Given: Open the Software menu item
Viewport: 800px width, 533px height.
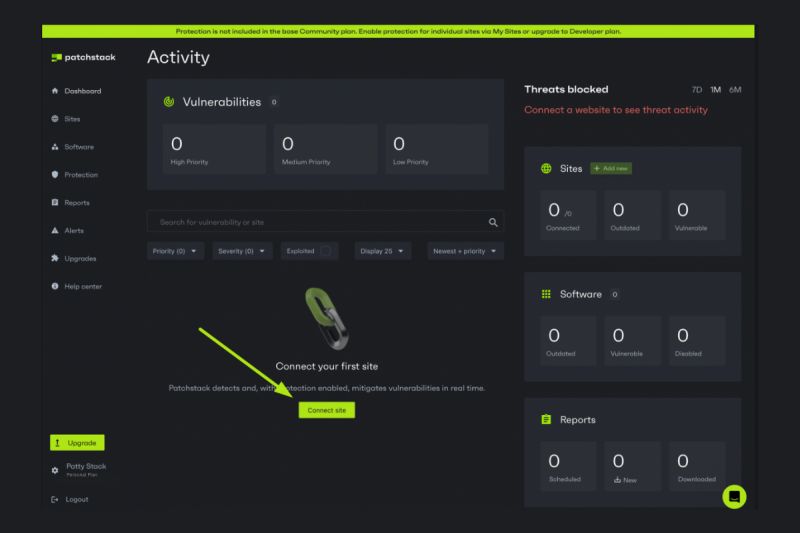Looking at the screenshot, I should point(79,147).
